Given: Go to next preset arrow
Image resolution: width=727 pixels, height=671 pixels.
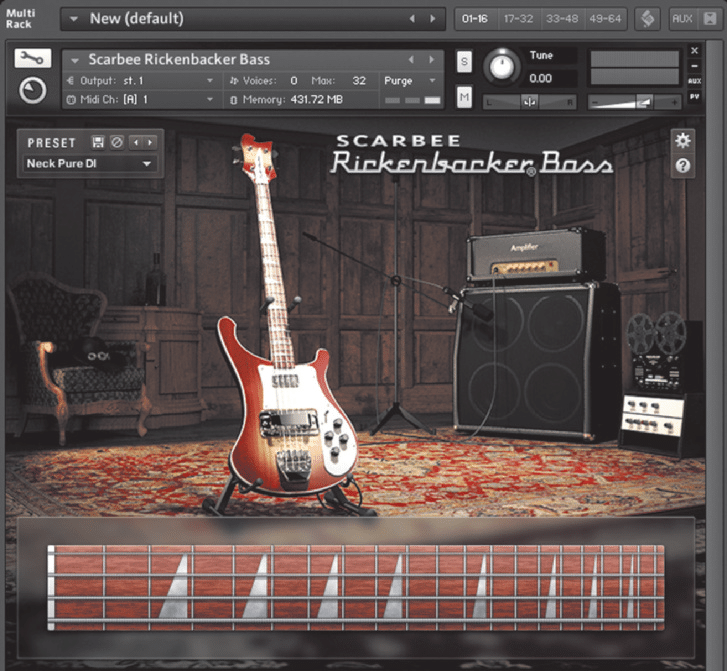Looking at the screenshot, I should pos(150,142).
